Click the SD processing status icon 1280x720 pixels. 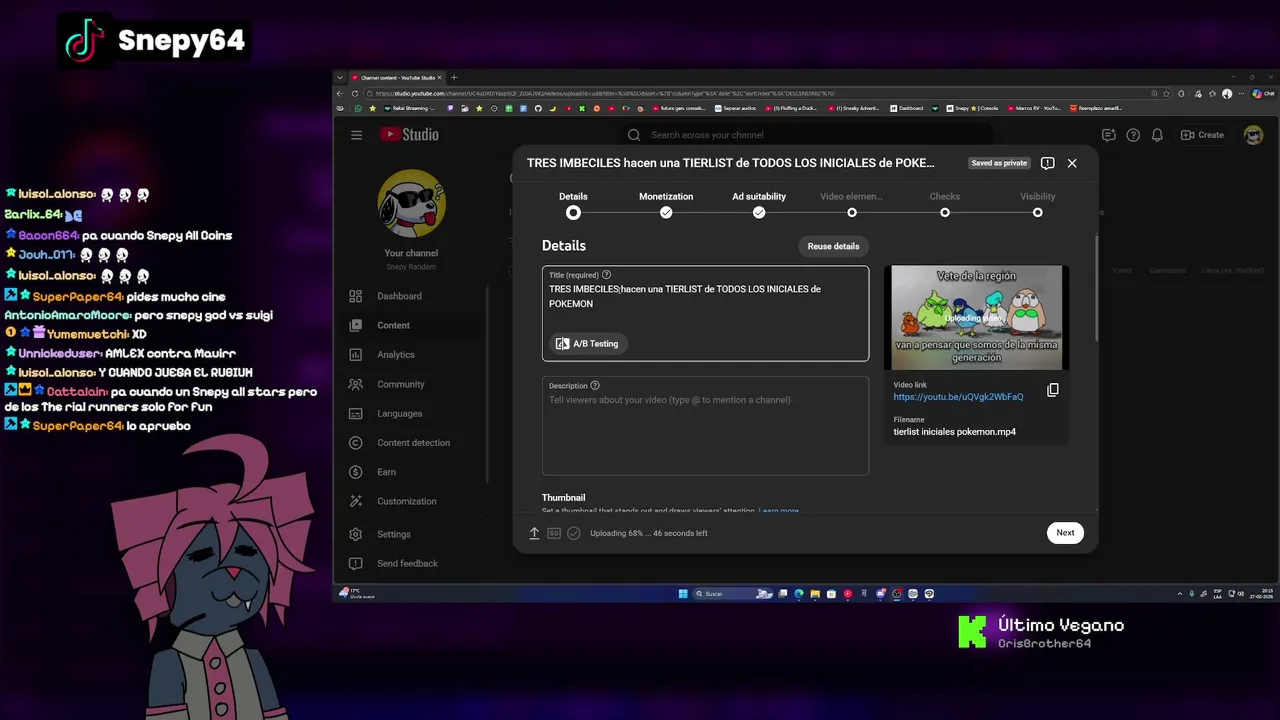point(554,533)
